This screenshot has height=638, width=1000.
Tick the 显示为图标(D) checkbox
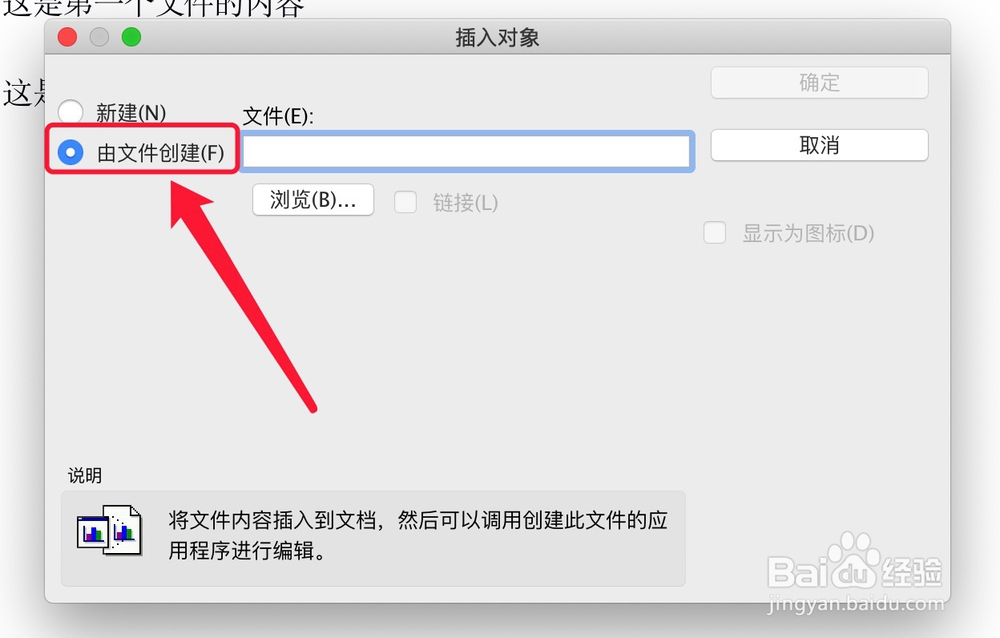point(714,233)
